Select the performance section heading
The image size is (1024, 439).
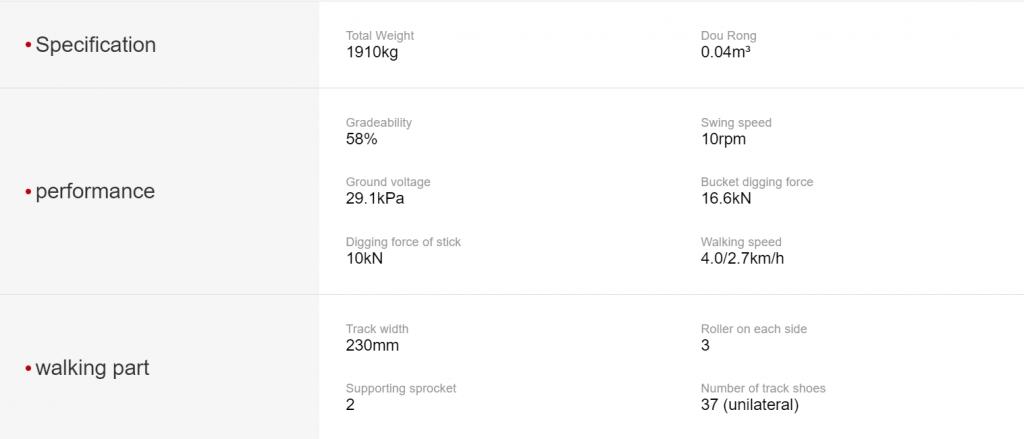pyautogui.click(x=95, y=191)
